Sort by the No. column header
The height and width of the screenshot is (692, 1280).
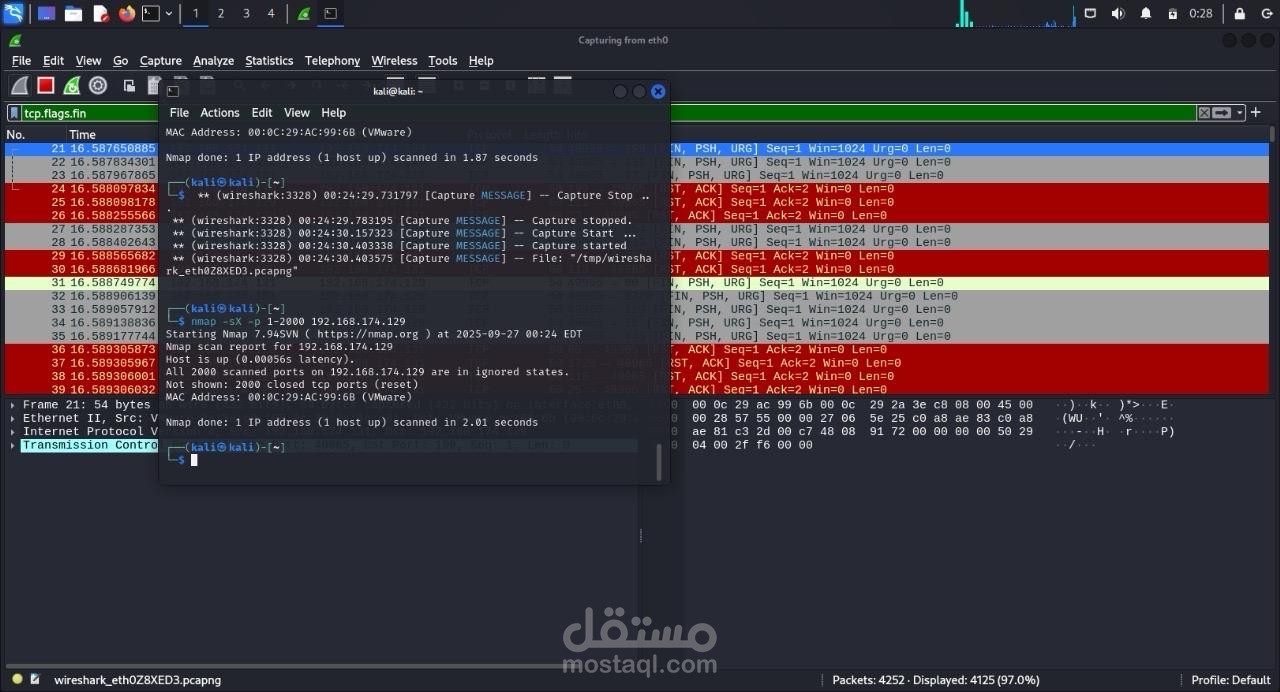pos(34,134)
